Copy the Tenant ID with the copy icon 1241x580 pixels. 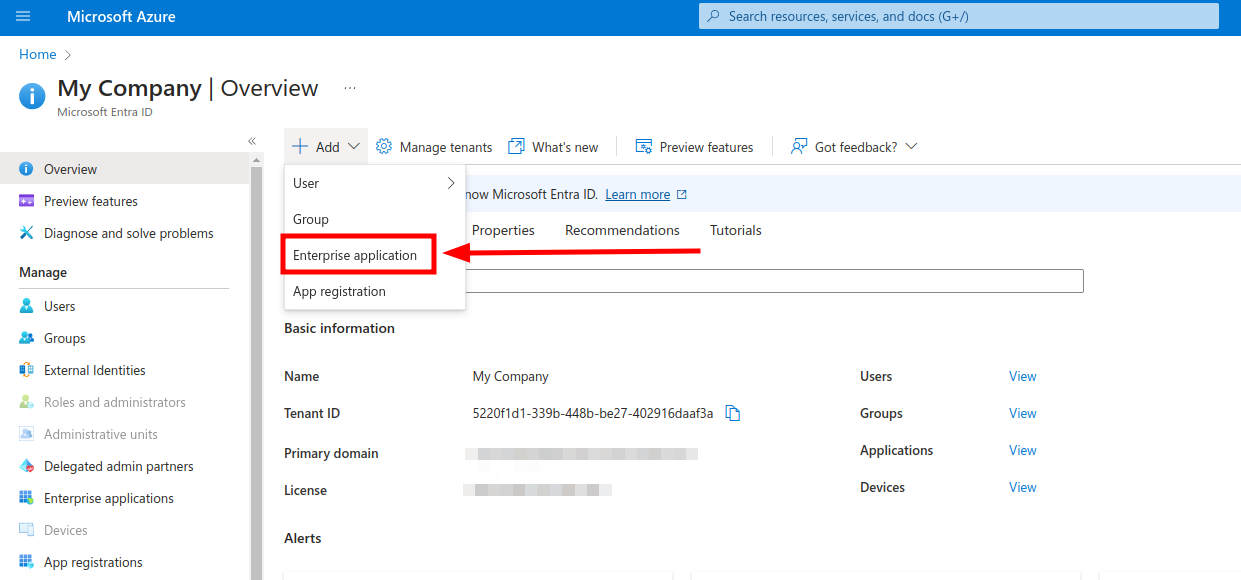733,413
